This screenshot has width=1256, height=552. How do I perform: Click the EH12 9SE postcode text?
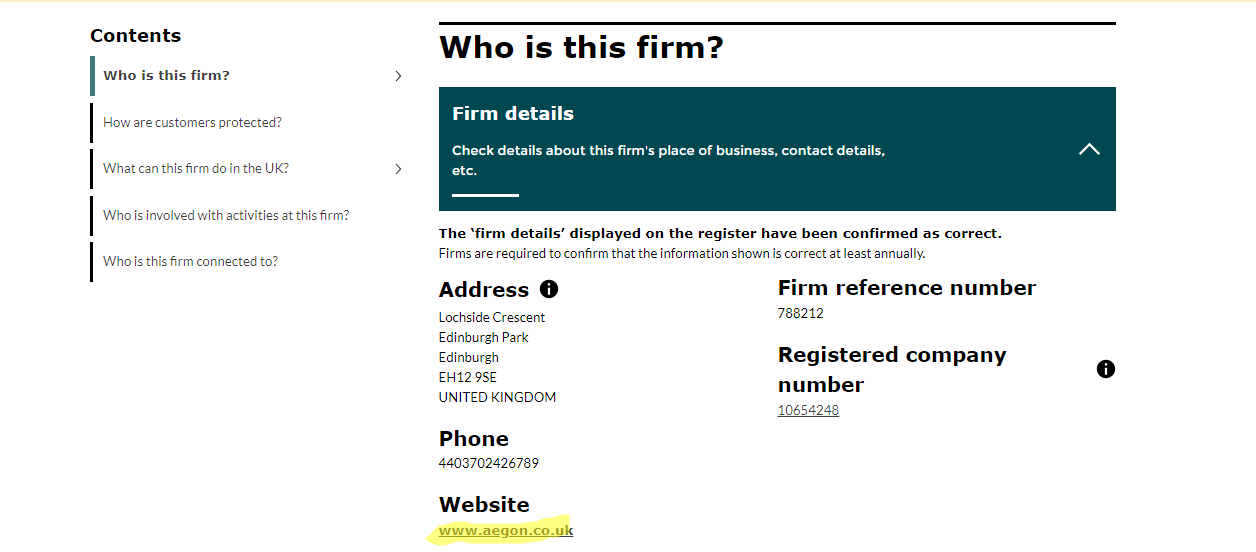[468, 377]
